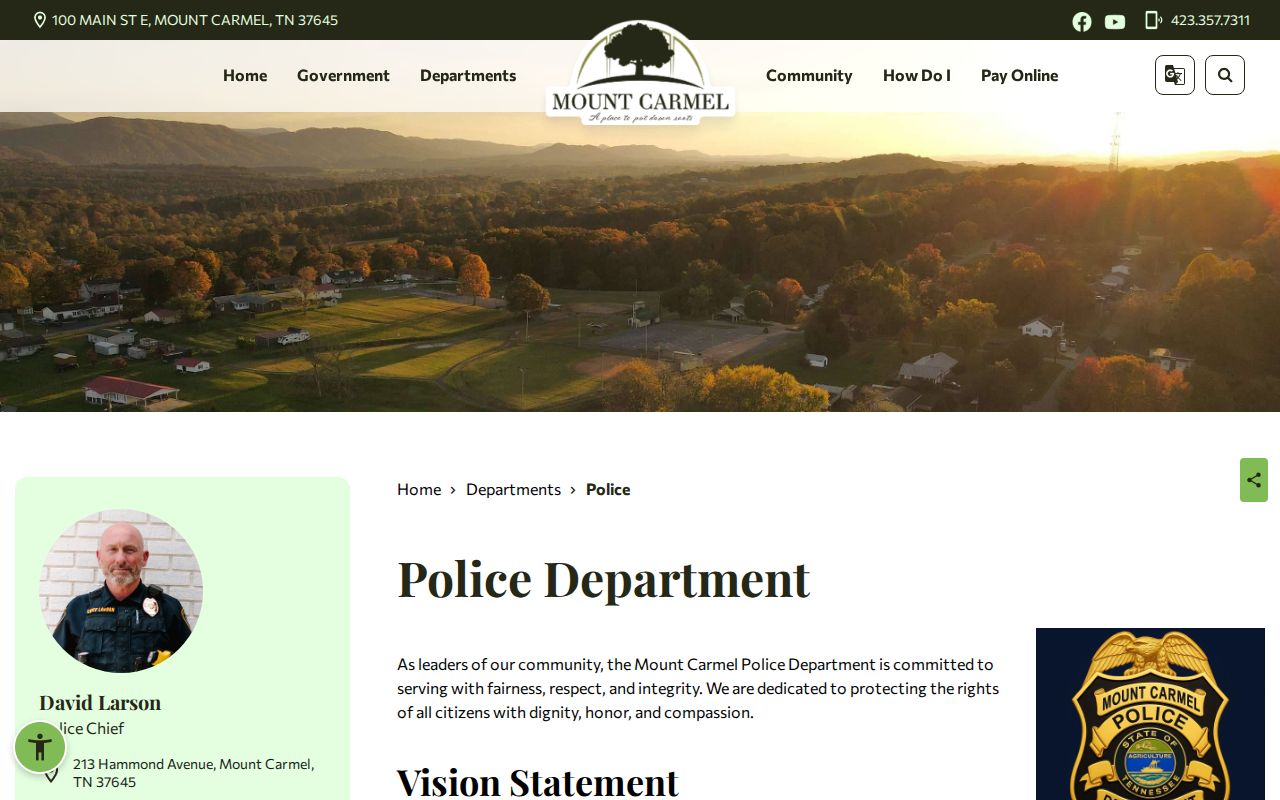
Task: Click the mobile phone icon beside 423.357.7311
Action: coord(1153,20)
